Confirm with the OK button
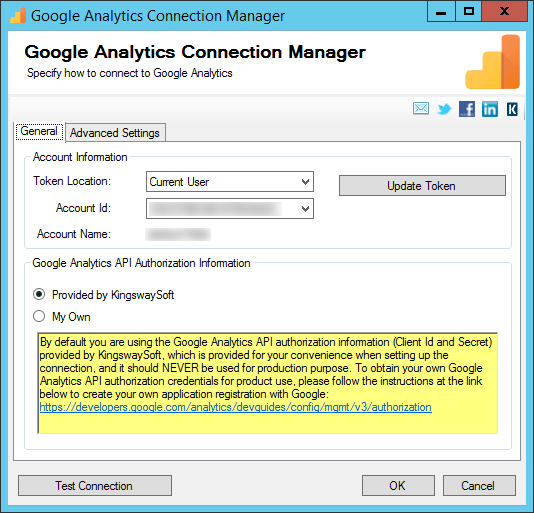Viewport: 534px width, 513px height. point(398,485)
